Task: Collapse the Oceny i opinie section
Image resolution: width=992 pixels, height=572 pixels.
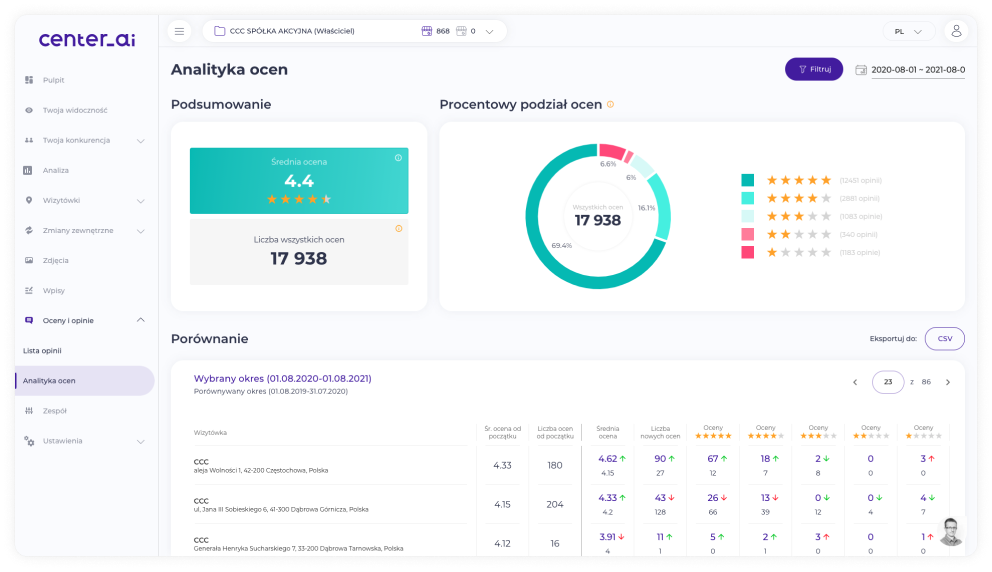Action: [x=140, y=320]
